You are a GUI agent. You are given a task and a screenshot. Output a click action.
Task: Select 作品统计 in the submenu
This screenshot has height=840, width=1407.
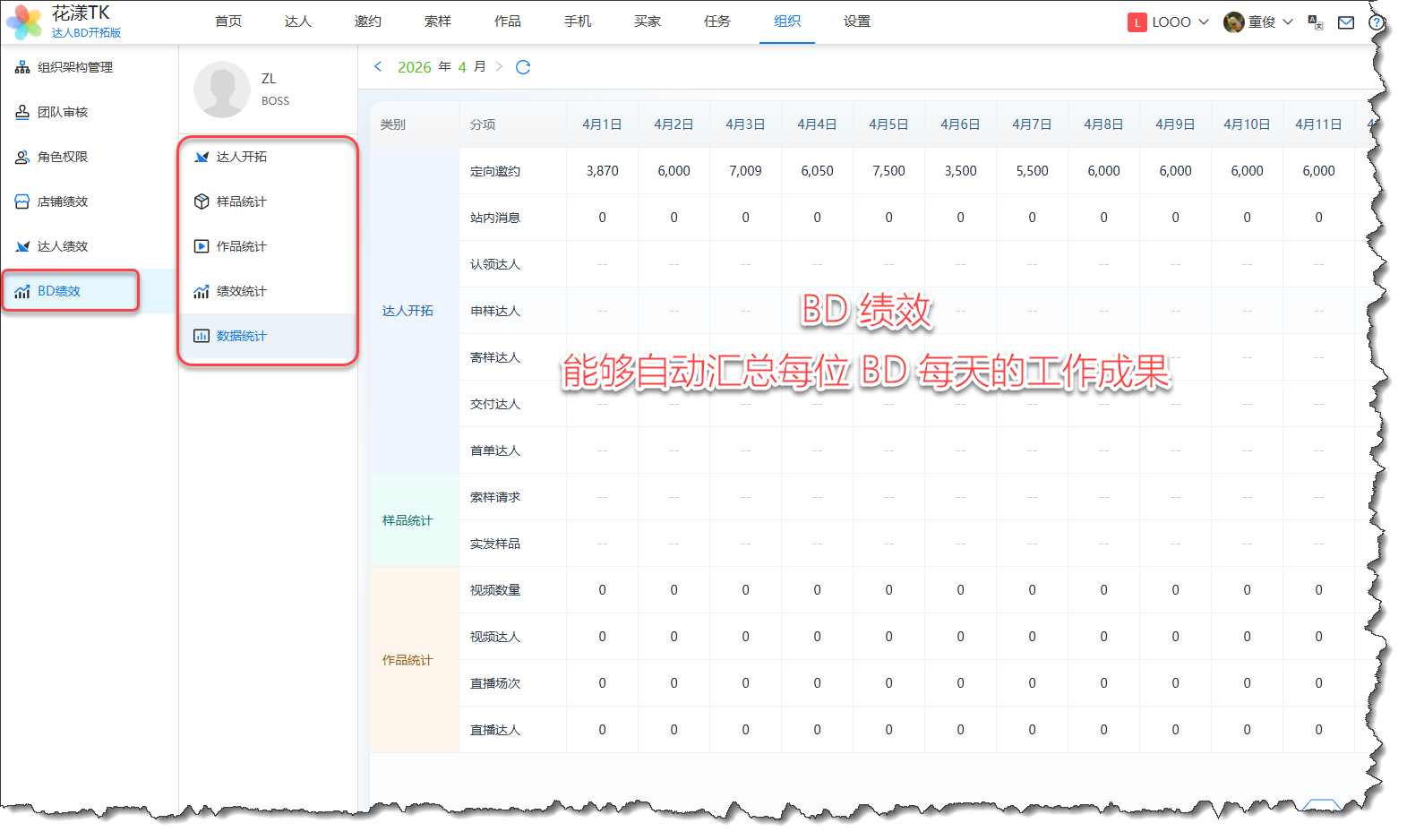pyautogui.click(x=241, y=246)
